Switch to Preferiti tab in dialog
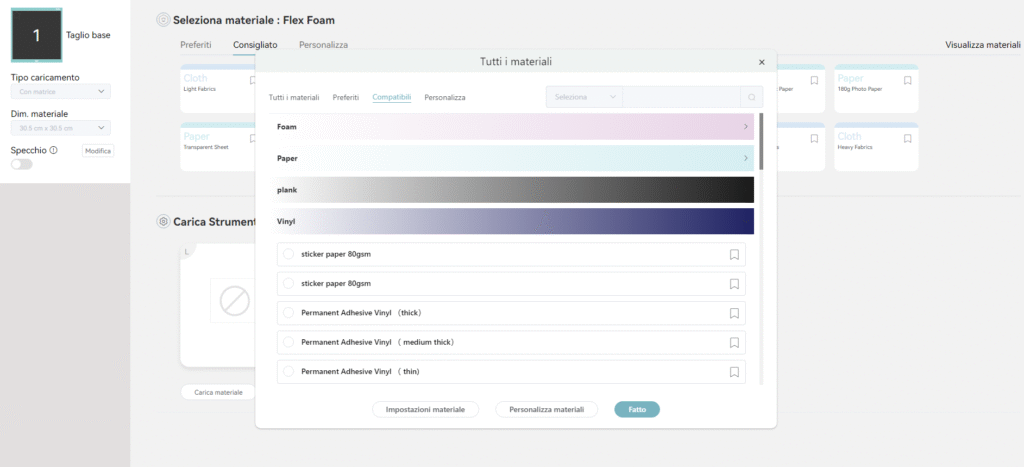 tap(345, 97)
